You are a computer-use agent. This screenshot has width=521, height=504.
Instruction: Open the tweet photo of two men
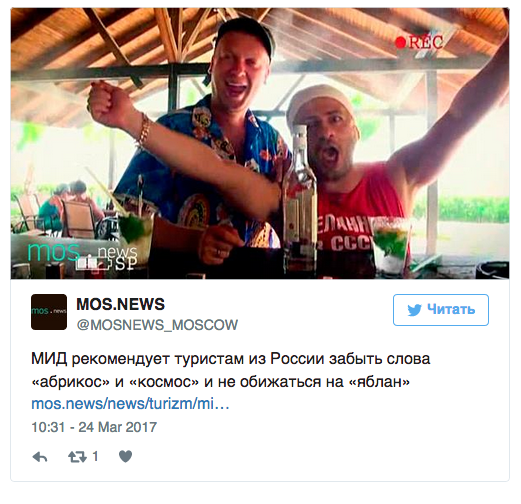point(260,143)
